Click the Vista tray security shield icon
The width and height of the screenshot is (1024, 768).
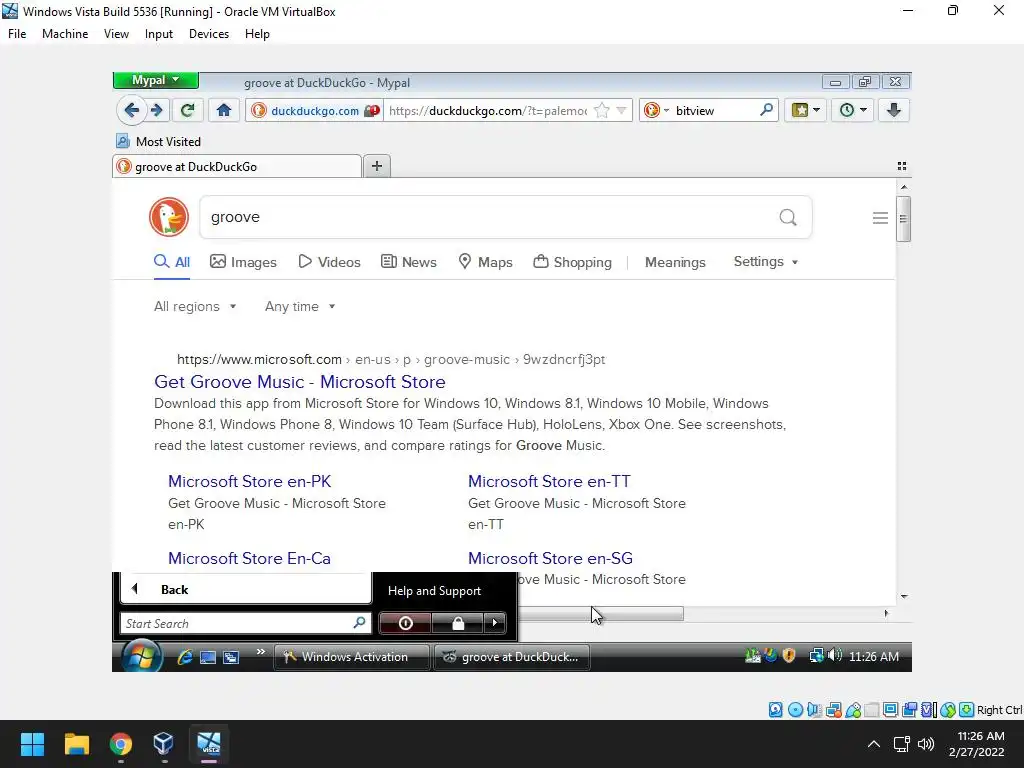(x=789, y=656)
